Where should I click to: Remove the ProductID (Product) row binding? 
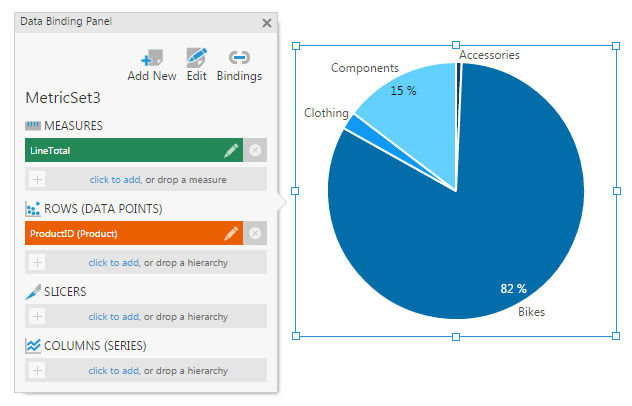click(255, 233)
